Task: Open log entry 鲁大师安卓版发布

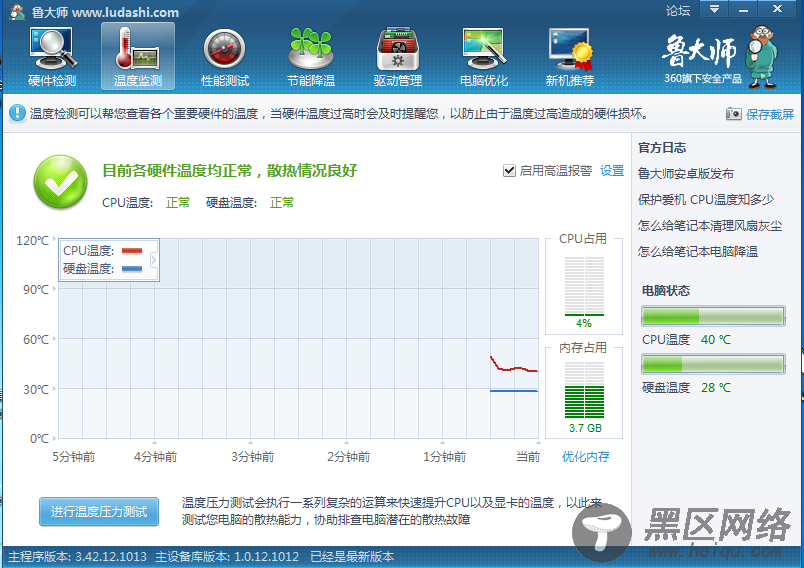Action: pos(686,174)
